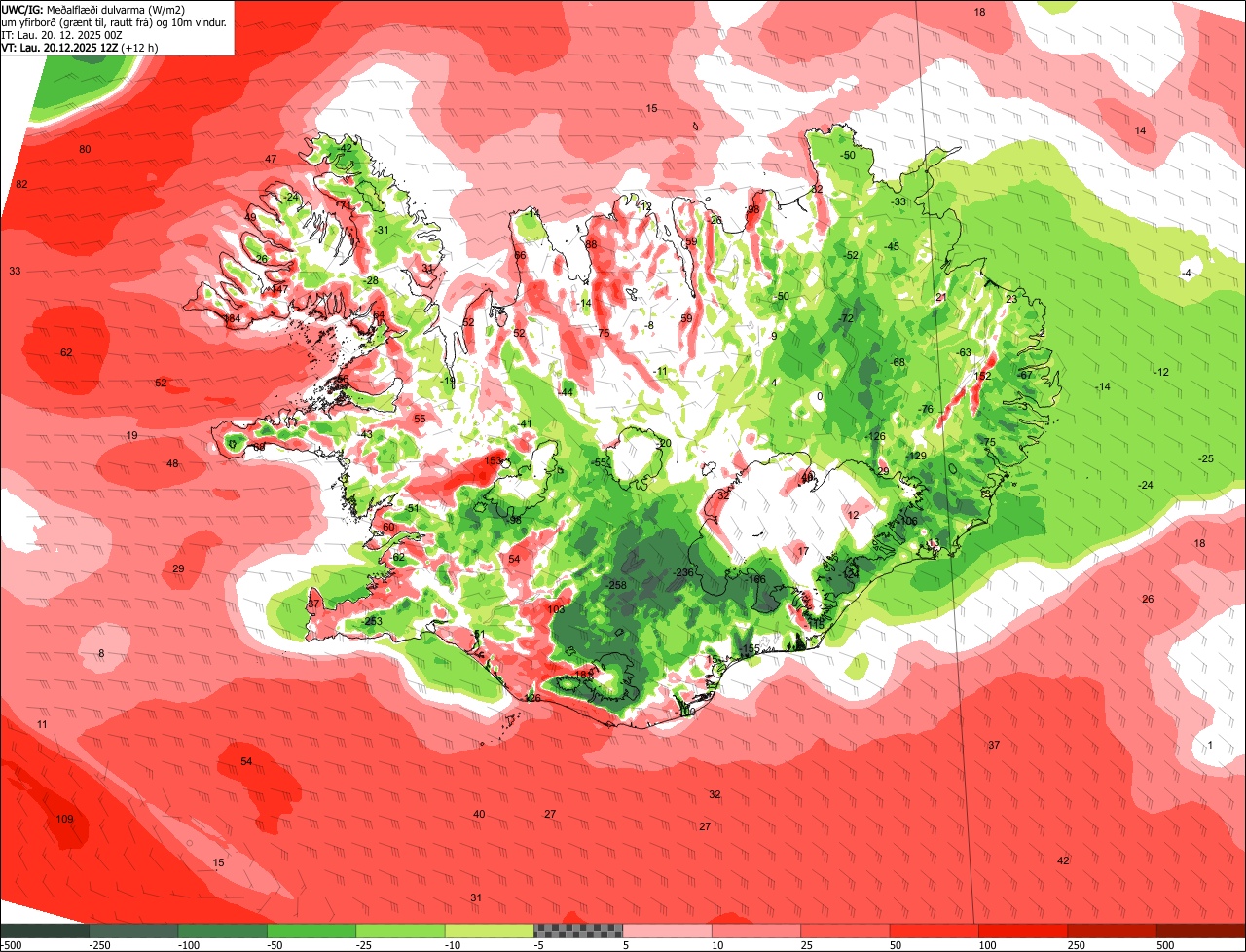Select the 25 to 50 legend color band
This screenshot has height=952, width=1246.
(x=845, y=932)
